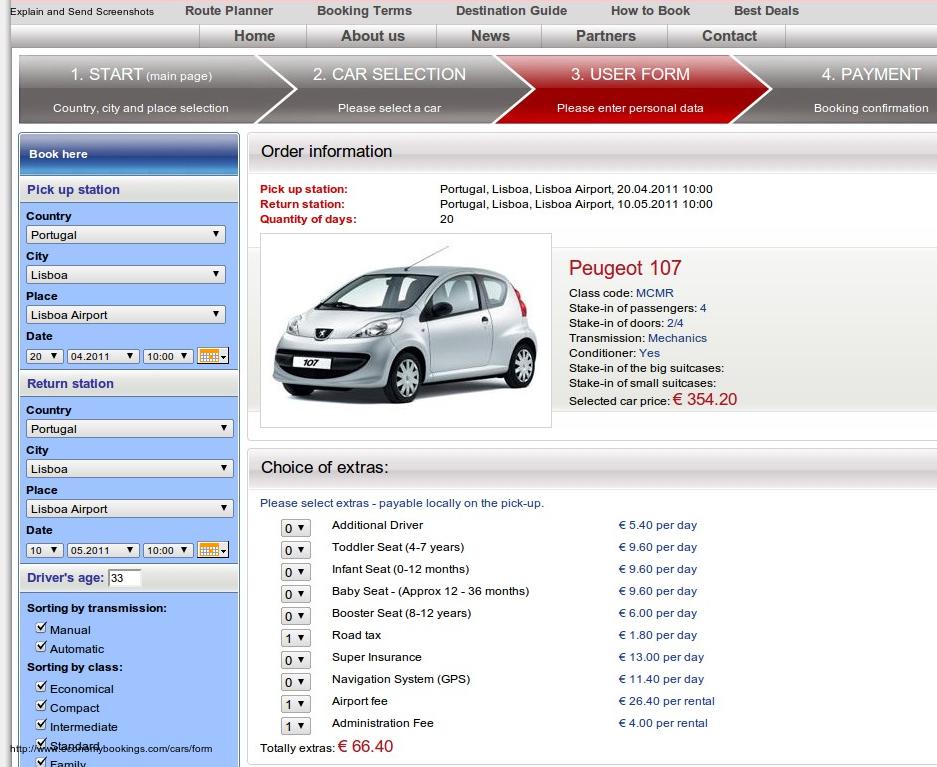Open the return station Country dropdown
This screenshot has width=937, height=767.
point(130,428)
